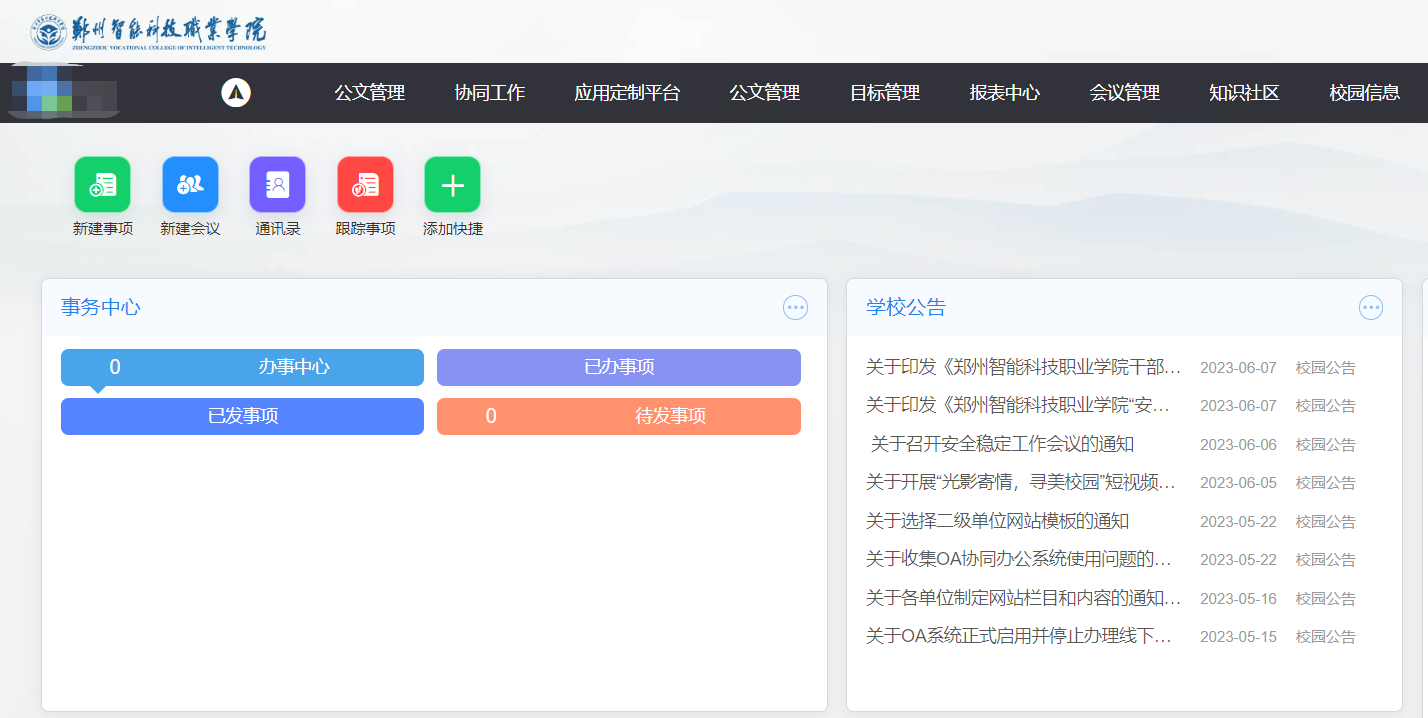Viewport: 1428px width, 718px height.
Task: Expand the 事务中心 panel more-options button
Action: (x=795, y=308)
